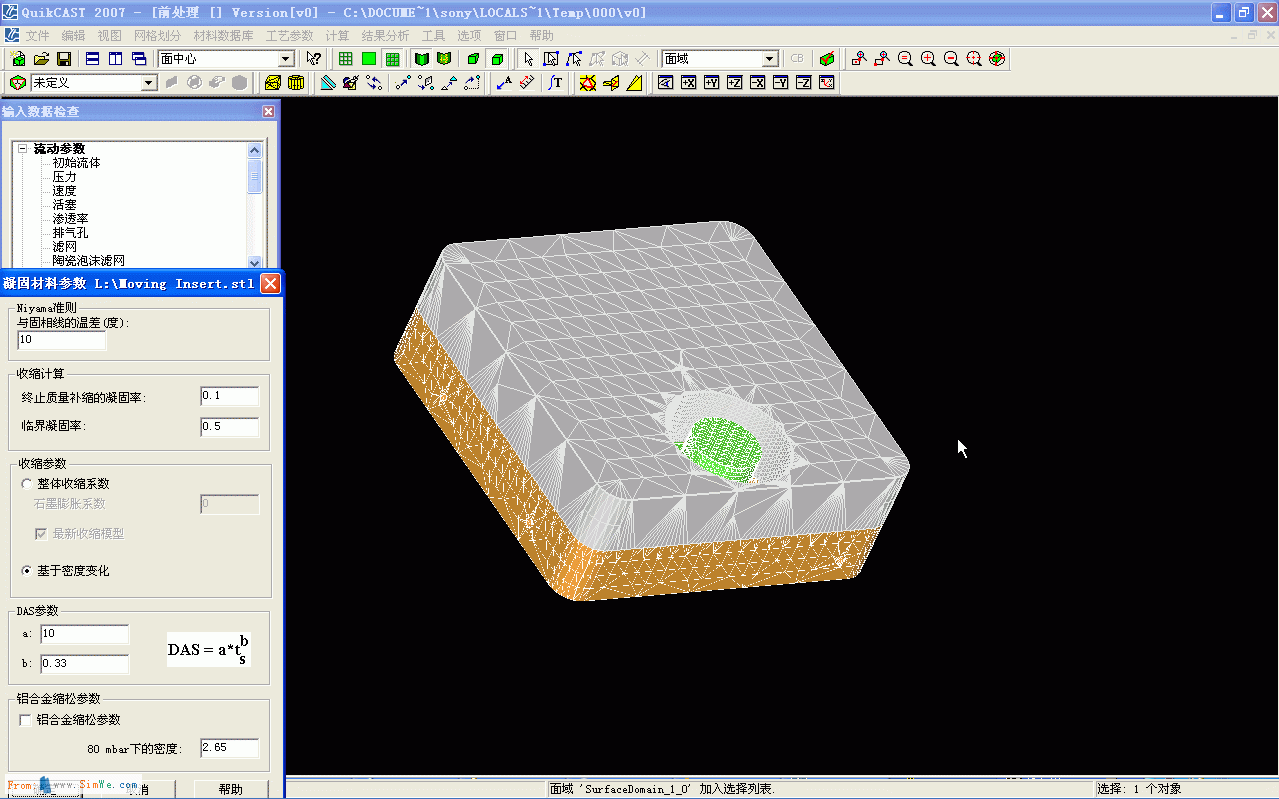Image resolution: width=1279 pixels, height=799 pixels.
Task: Tile windows horizontally icon
Action: point(92,59)
